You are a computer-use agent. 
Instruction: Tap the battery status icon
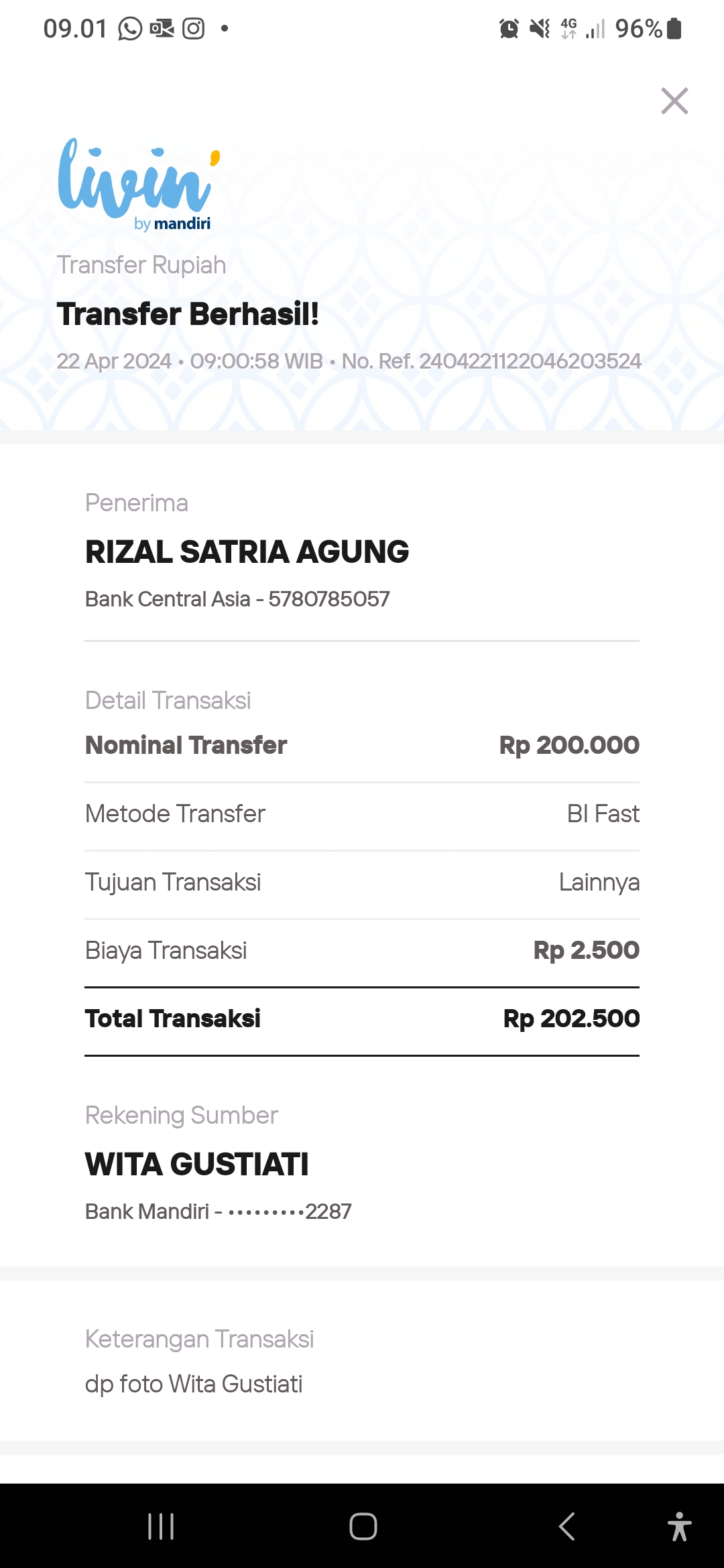674,29
